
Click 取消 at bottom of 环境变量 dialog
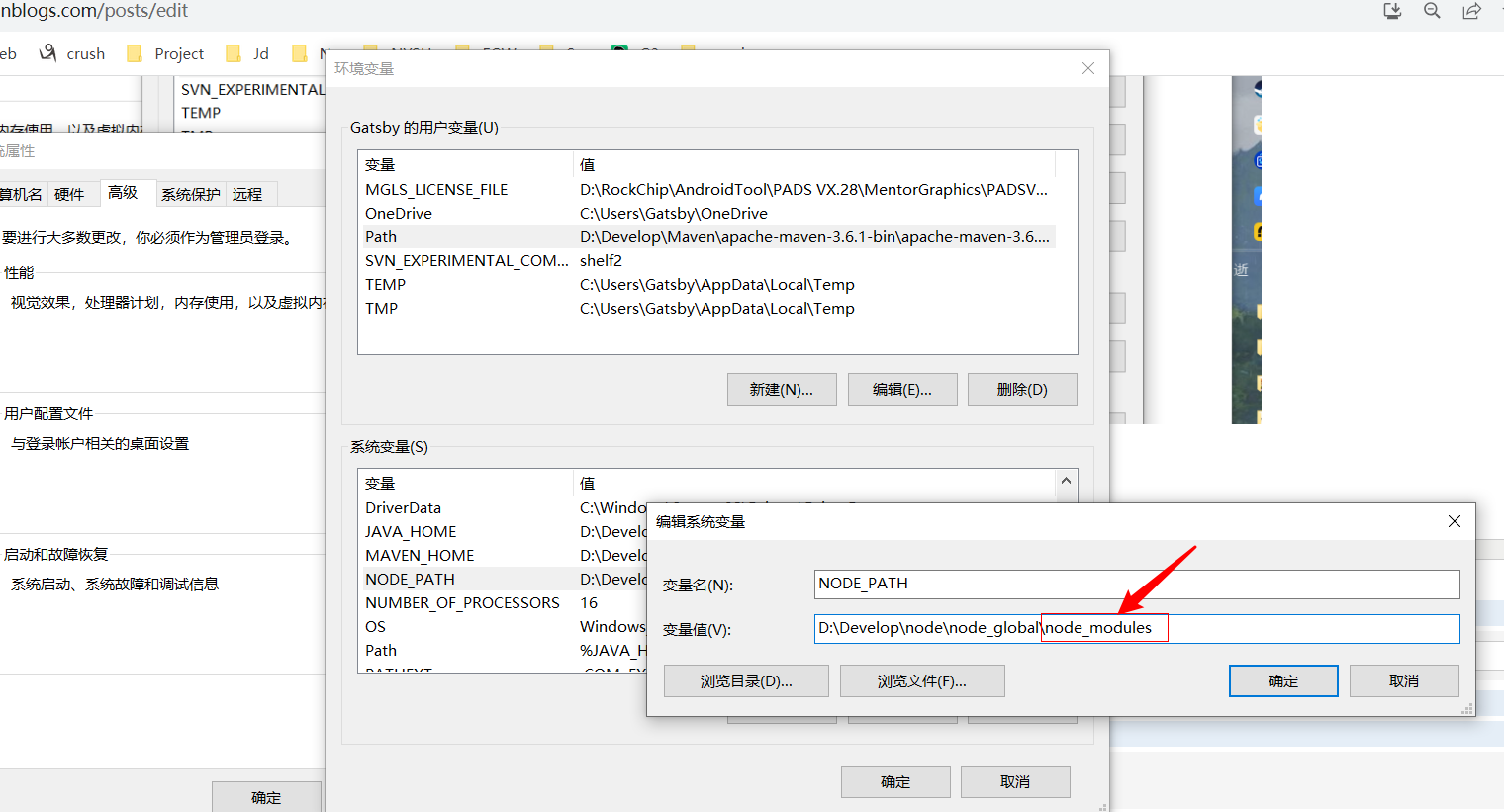point(1015,781)
